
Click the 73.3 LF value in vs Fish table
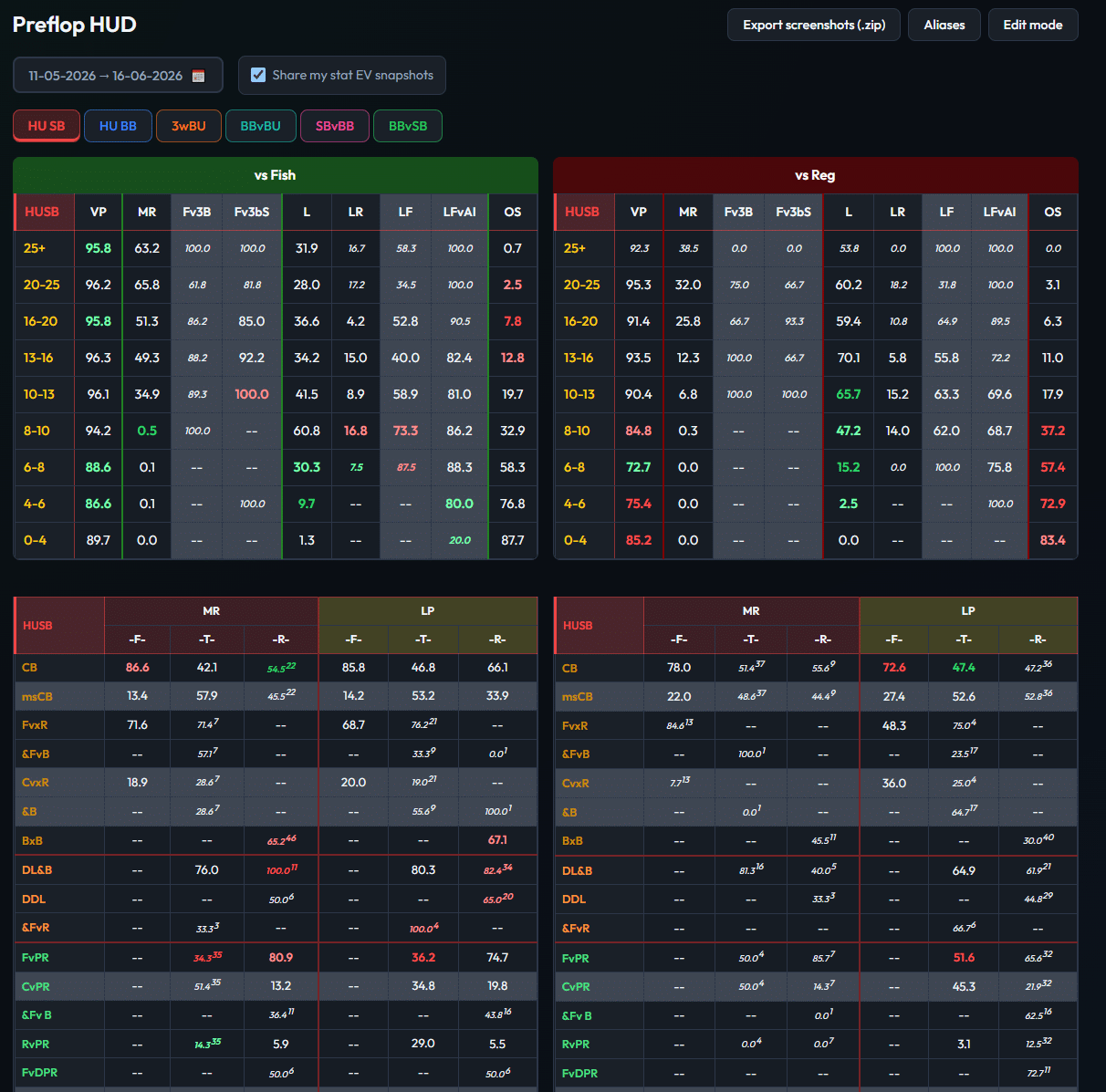point(405,431)
